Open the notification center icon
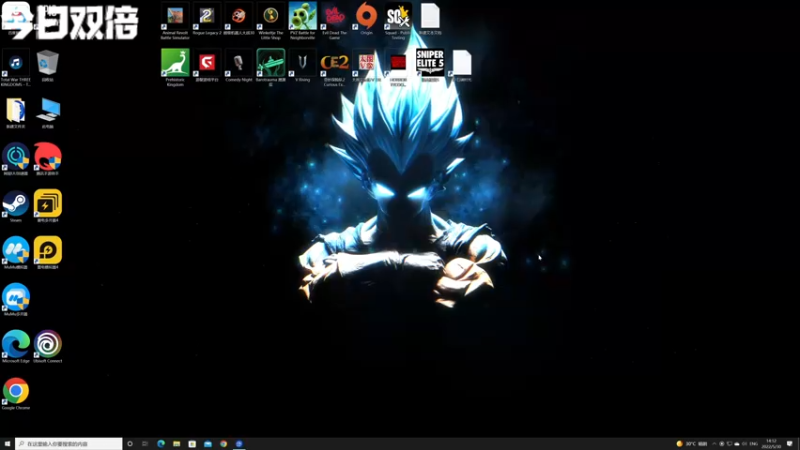This screenshot has width=800, height=450. click(790, 444)
